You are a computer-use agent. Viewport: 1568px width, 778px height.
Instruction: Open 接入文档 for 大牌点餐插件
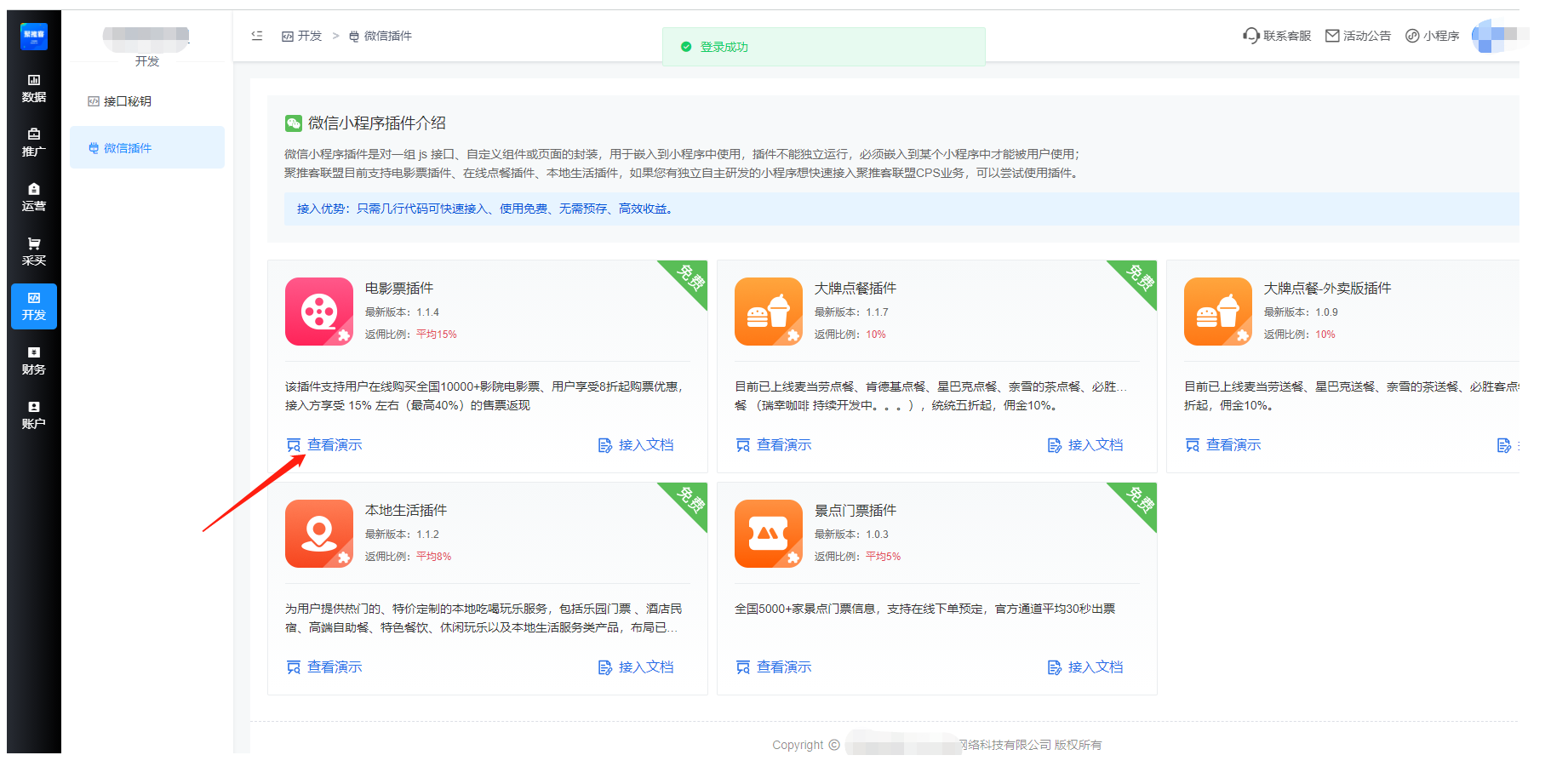pos(1085,445)
